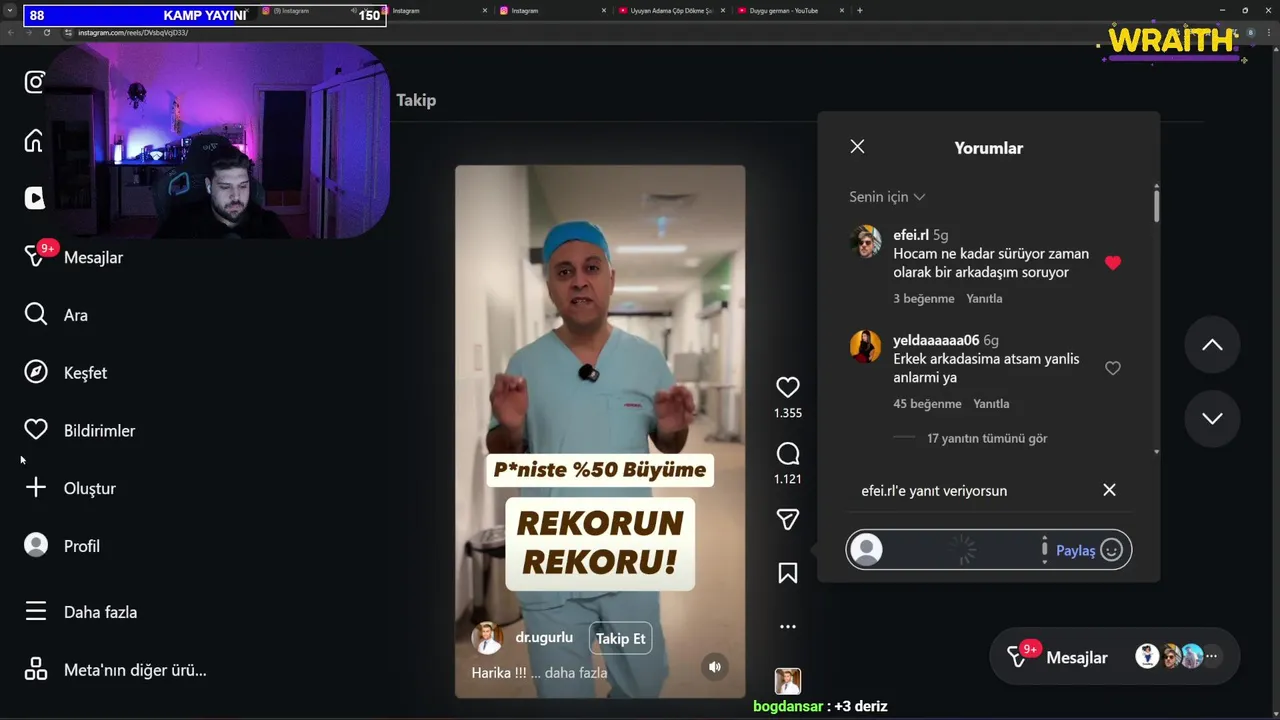Open floating Mesajlar widget
The width and height of the screenshot is (1280, 720).
(1114, 657)
